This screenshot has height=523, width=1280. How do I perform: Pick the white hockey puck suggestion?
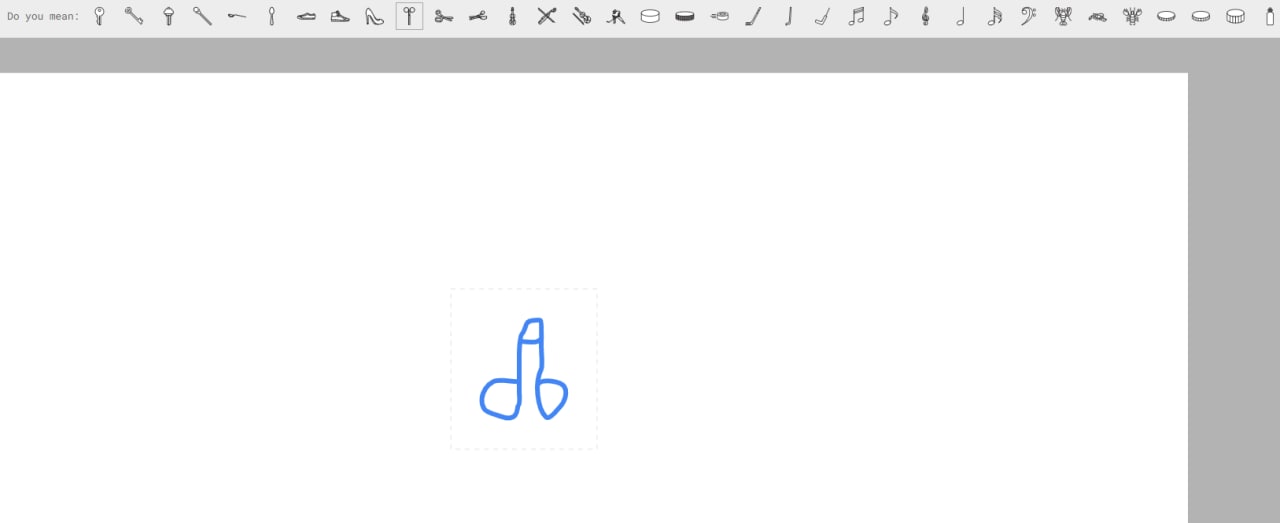pyautogui.click(x=650, y=16)
